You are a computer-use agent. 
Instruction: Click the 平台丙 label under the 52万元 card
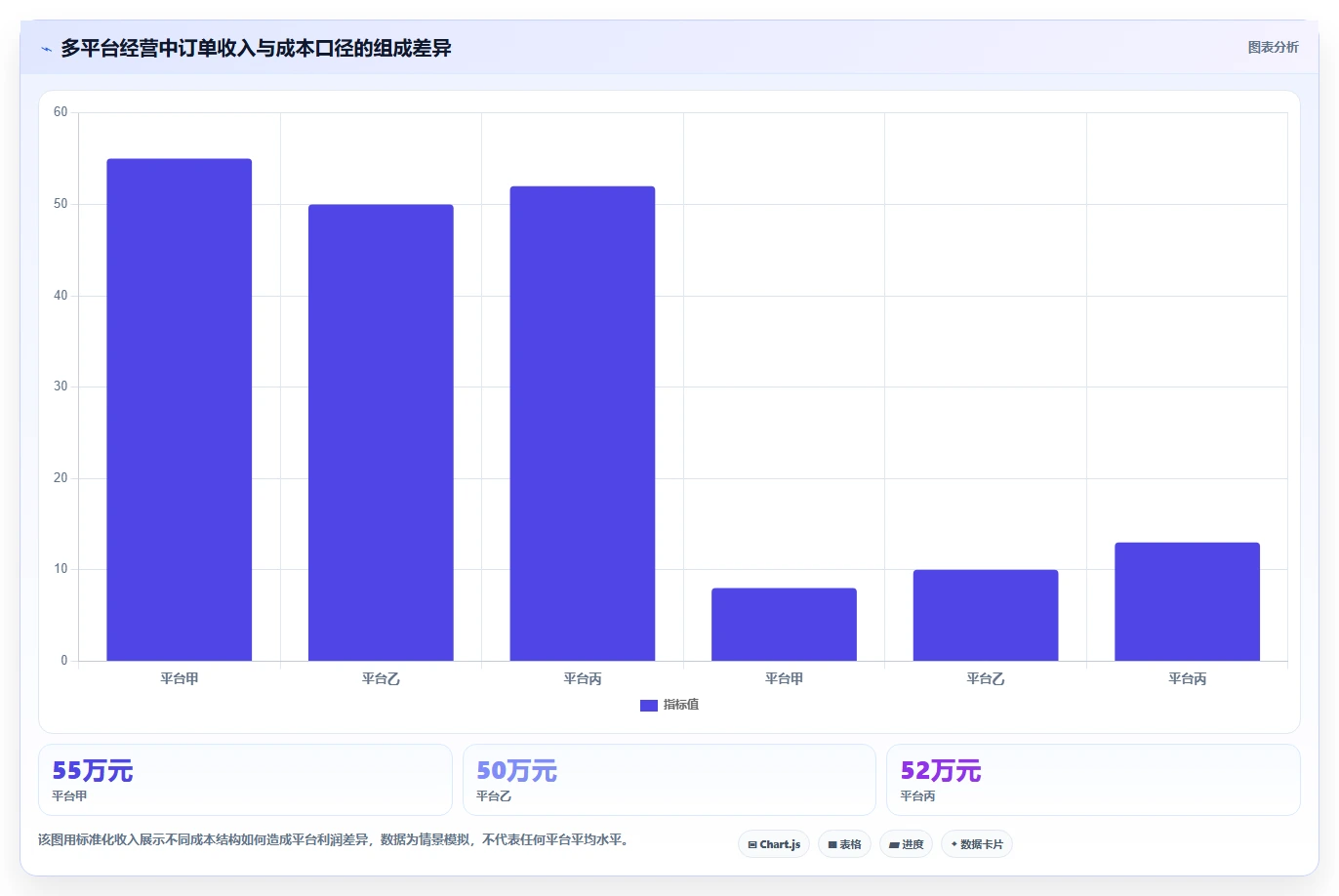pos(917,796)
